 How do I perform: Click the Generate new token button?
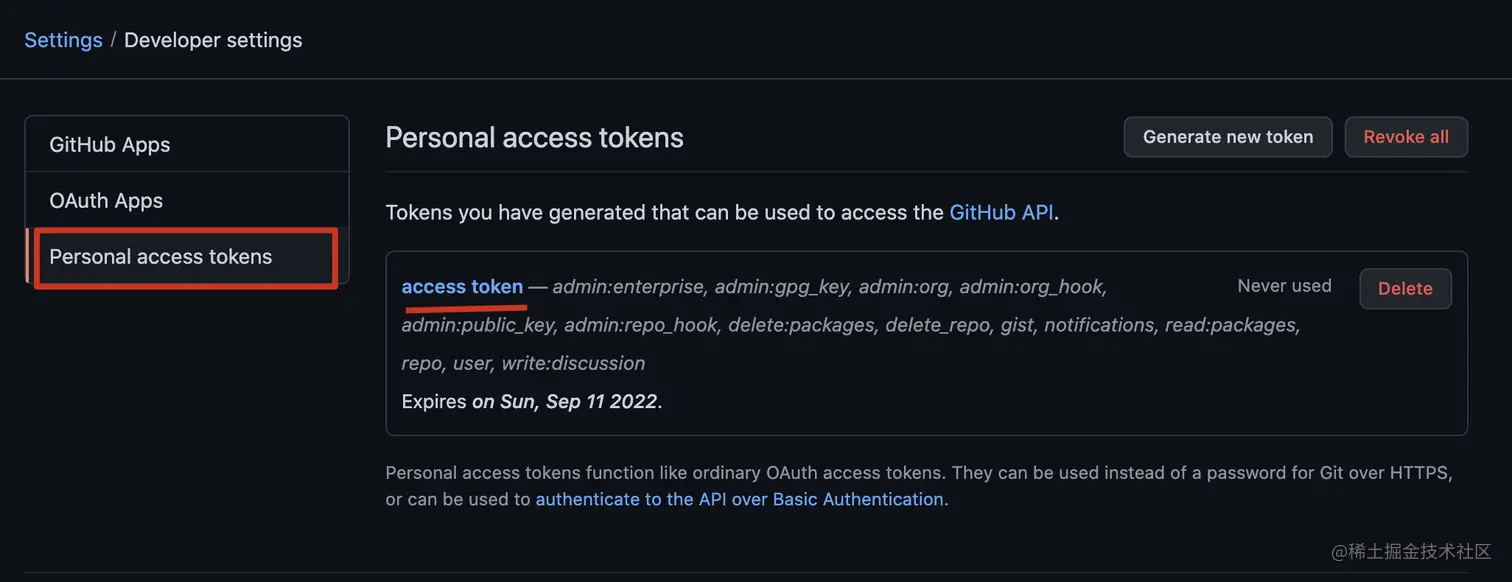(1228, 137)
